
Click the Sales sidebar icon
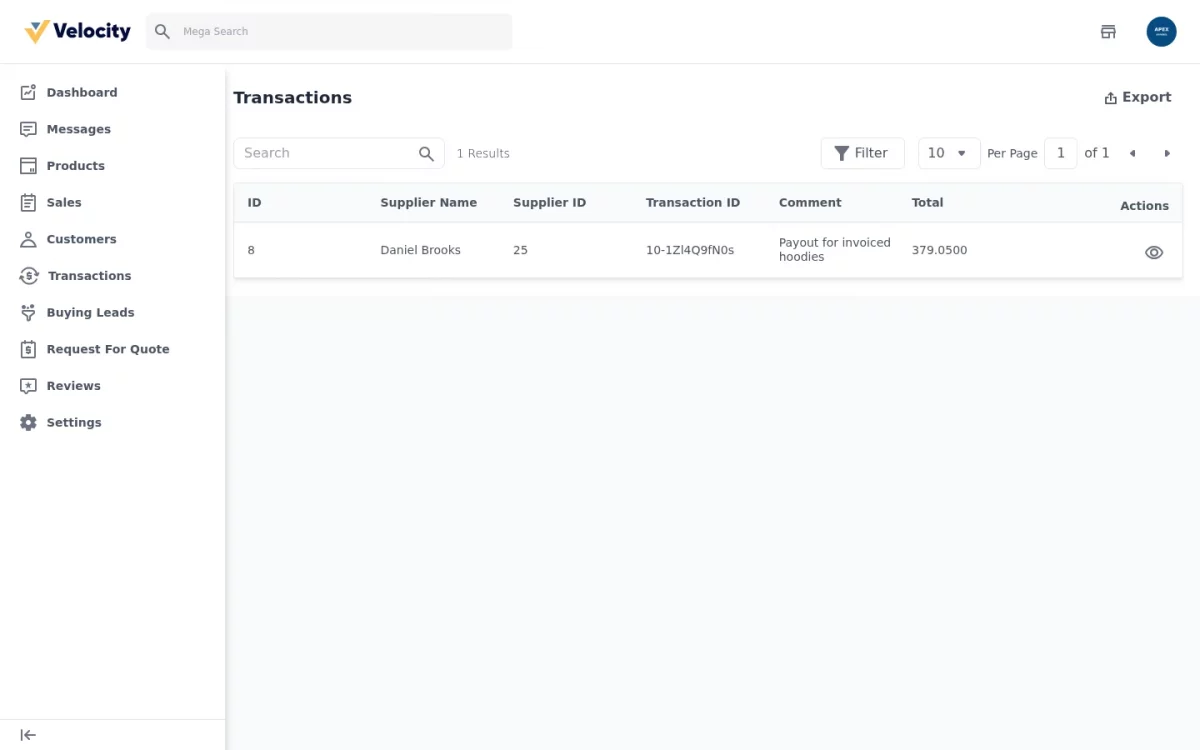click(28, 202)
